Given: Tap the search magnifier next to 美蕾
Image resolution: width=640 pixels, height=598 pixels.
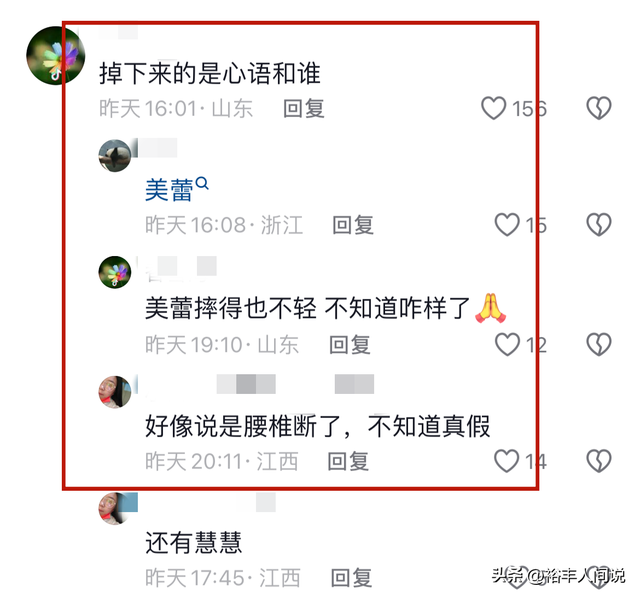Looking at the screenshot, I should (x=202, y=183).
